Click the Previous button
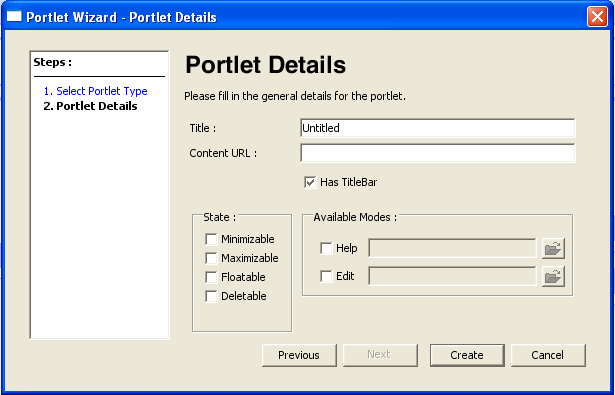Image resolution: width=615 pixels, height=395 pixels. [299, 355]
